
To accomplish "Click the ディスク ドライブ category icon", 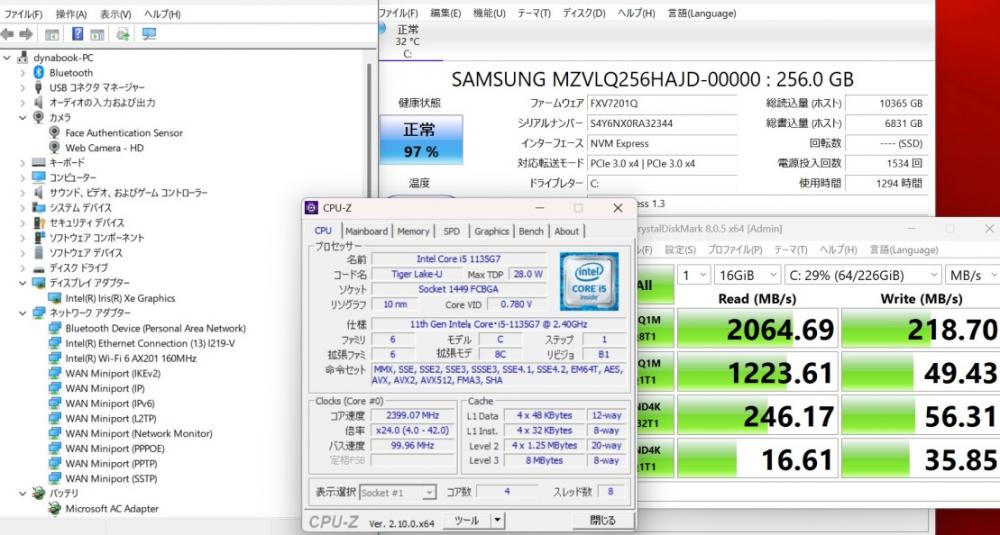I will pos(38,268).
